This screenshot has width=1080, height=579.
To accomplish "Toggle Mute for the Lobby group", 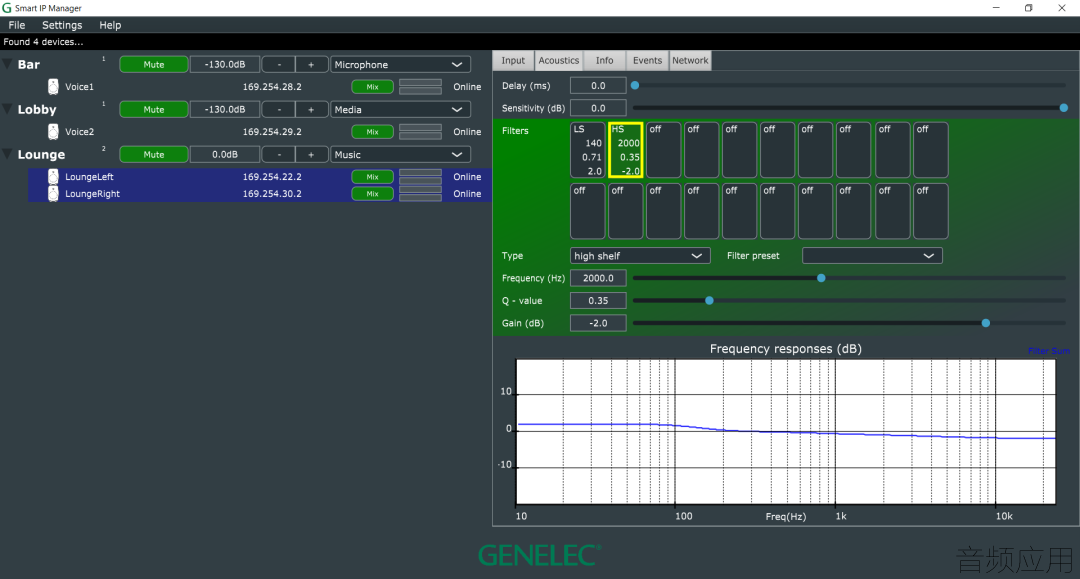I will 154,109.
